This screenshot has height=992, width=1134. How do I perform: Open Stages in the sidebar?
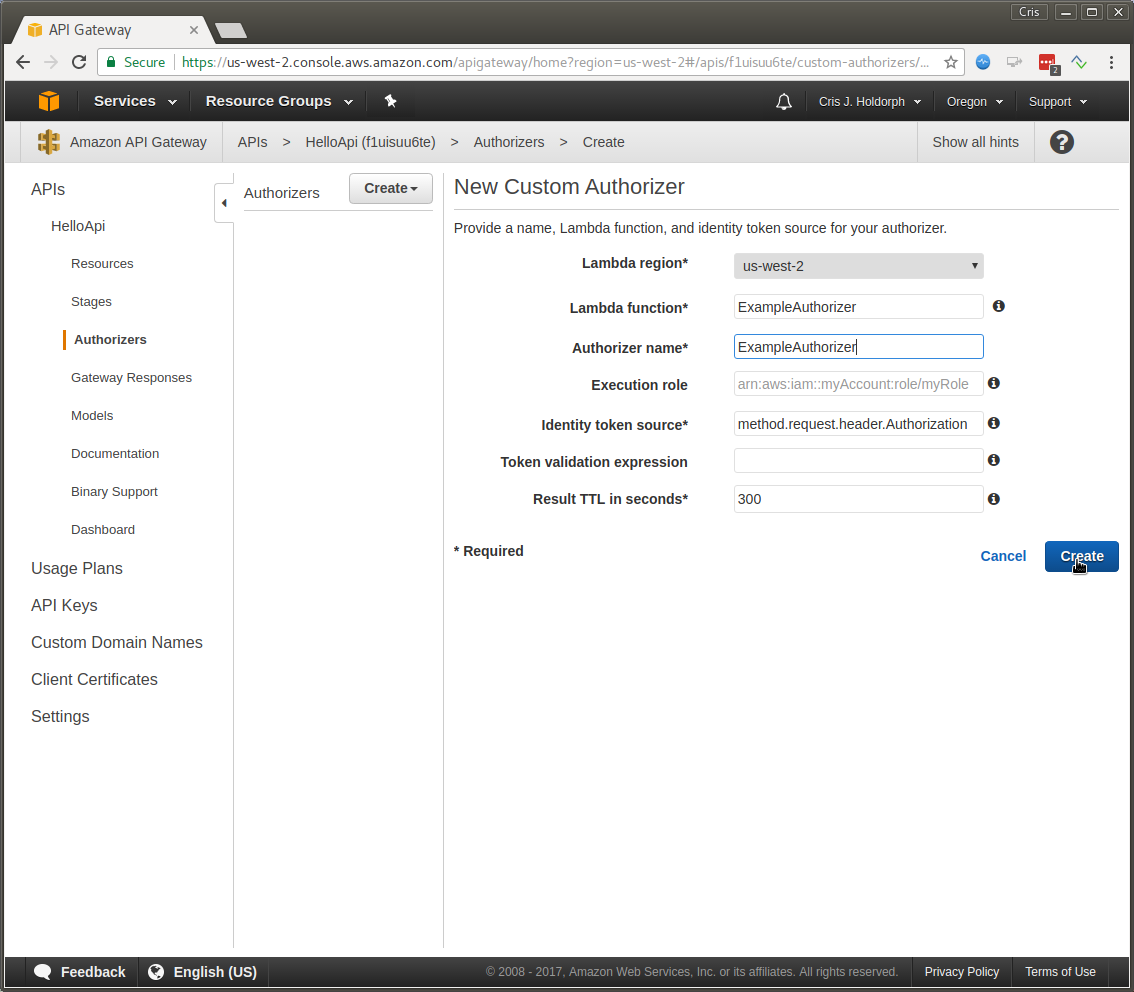91,302
